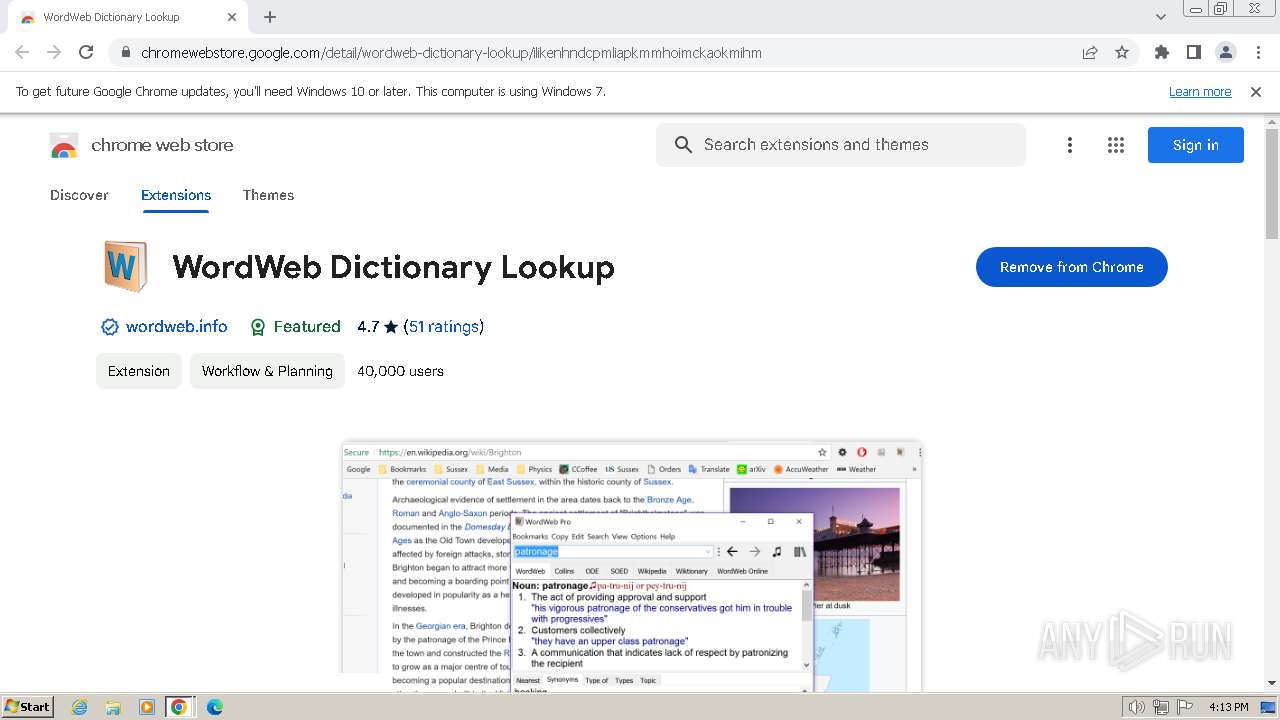Focus the Search extensions and themes field
This screenshot has width=1280, height=720.
(x=841, y=145)
